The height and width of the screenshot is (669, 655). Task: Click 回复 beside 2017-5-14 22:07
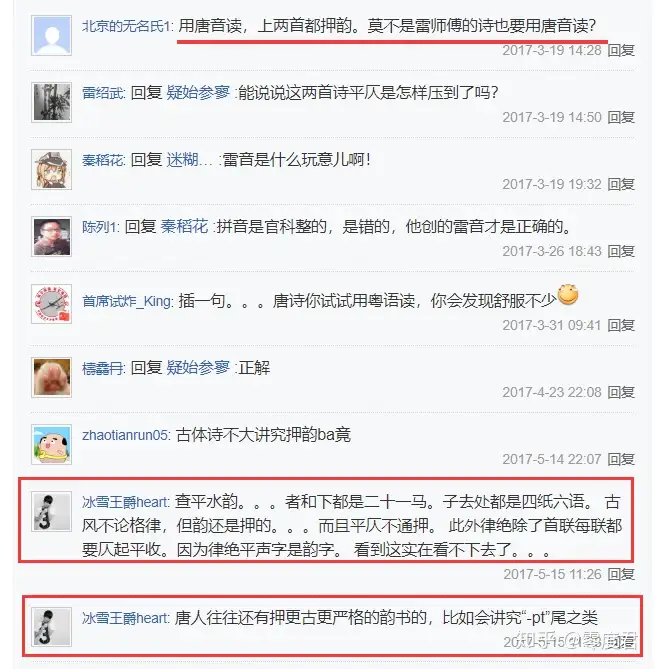click(621, 460)
